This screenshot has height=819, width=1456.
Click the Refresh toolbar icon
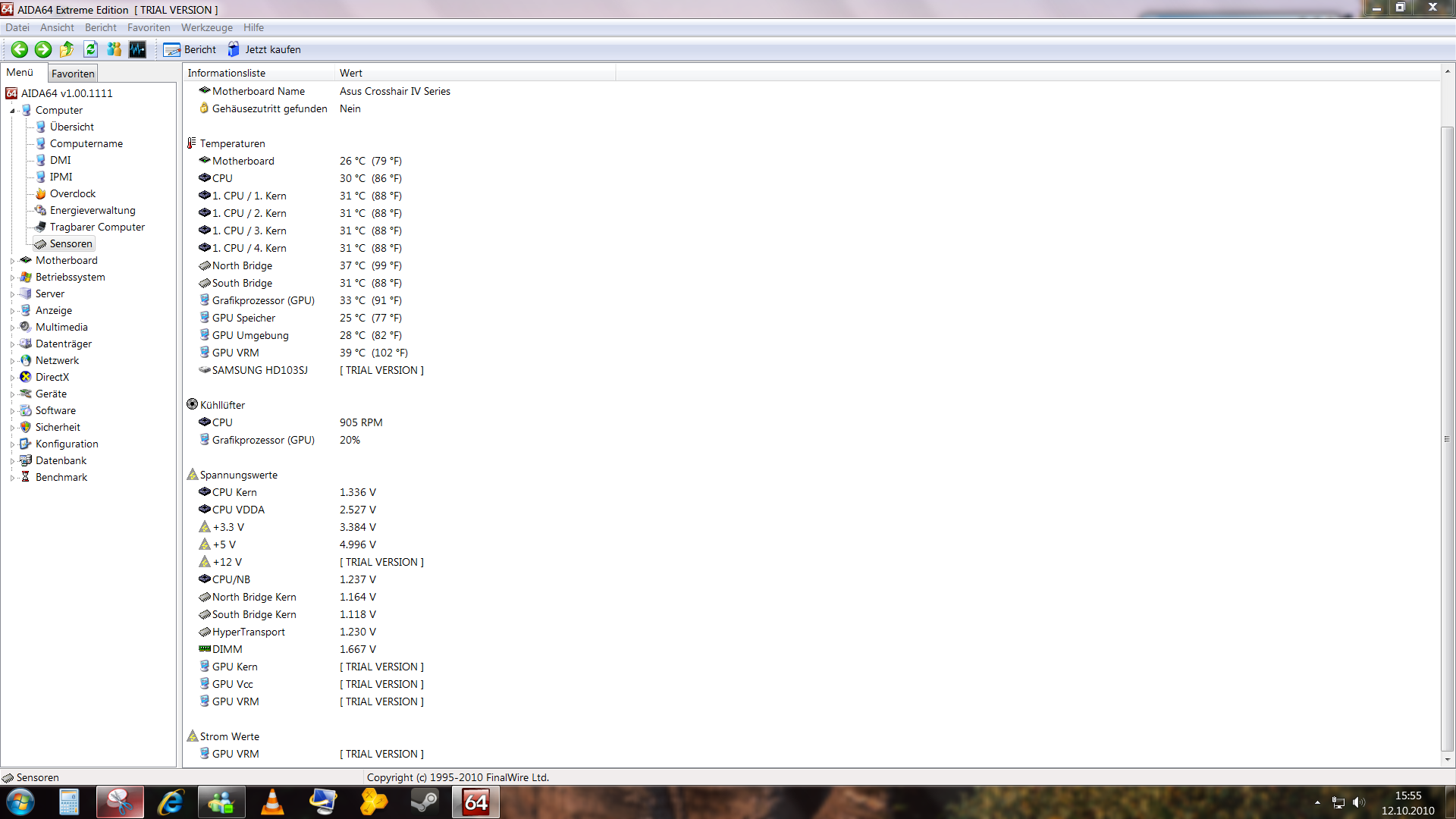[x=90, y=49]
